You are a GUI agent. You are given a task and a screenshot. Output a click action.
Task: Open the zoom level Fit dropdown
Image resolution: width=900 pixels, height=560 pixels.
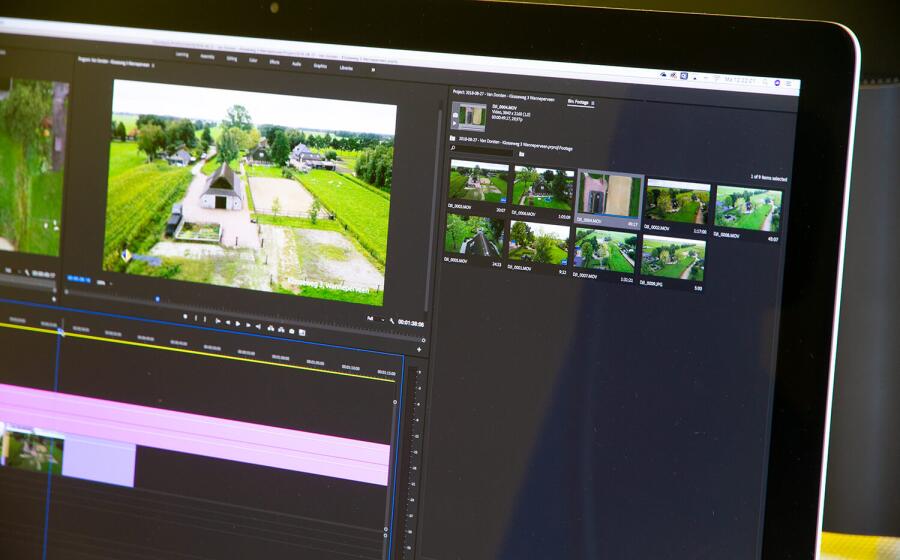tap(103, 283)
